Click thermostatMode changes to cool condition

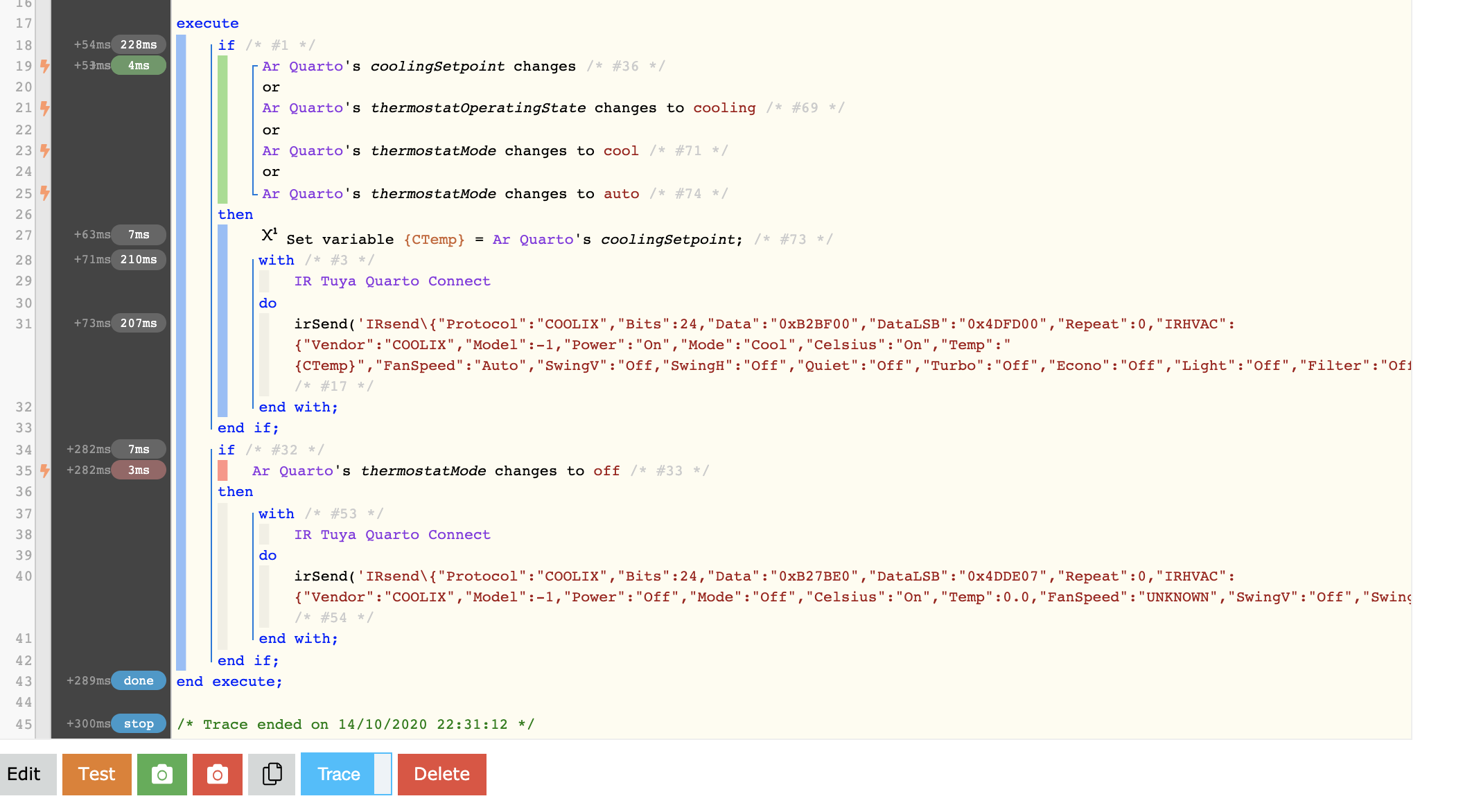point(450,150)
